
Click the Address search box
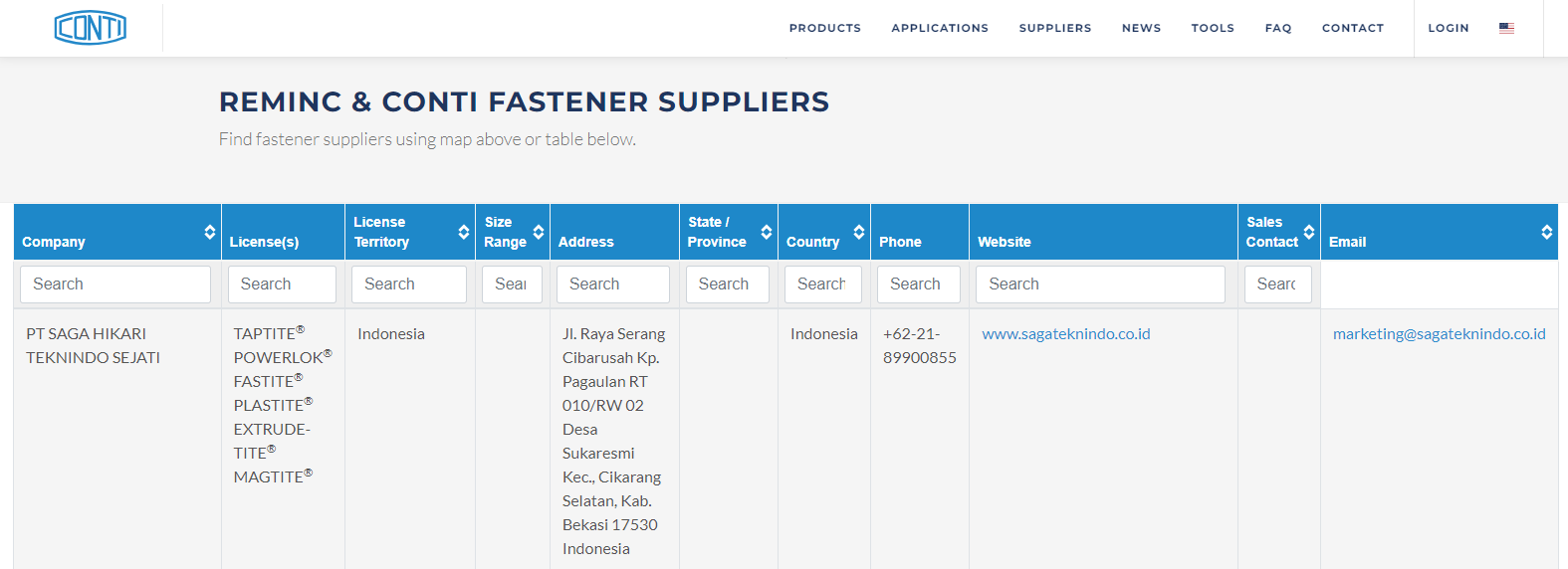point(612,284)
